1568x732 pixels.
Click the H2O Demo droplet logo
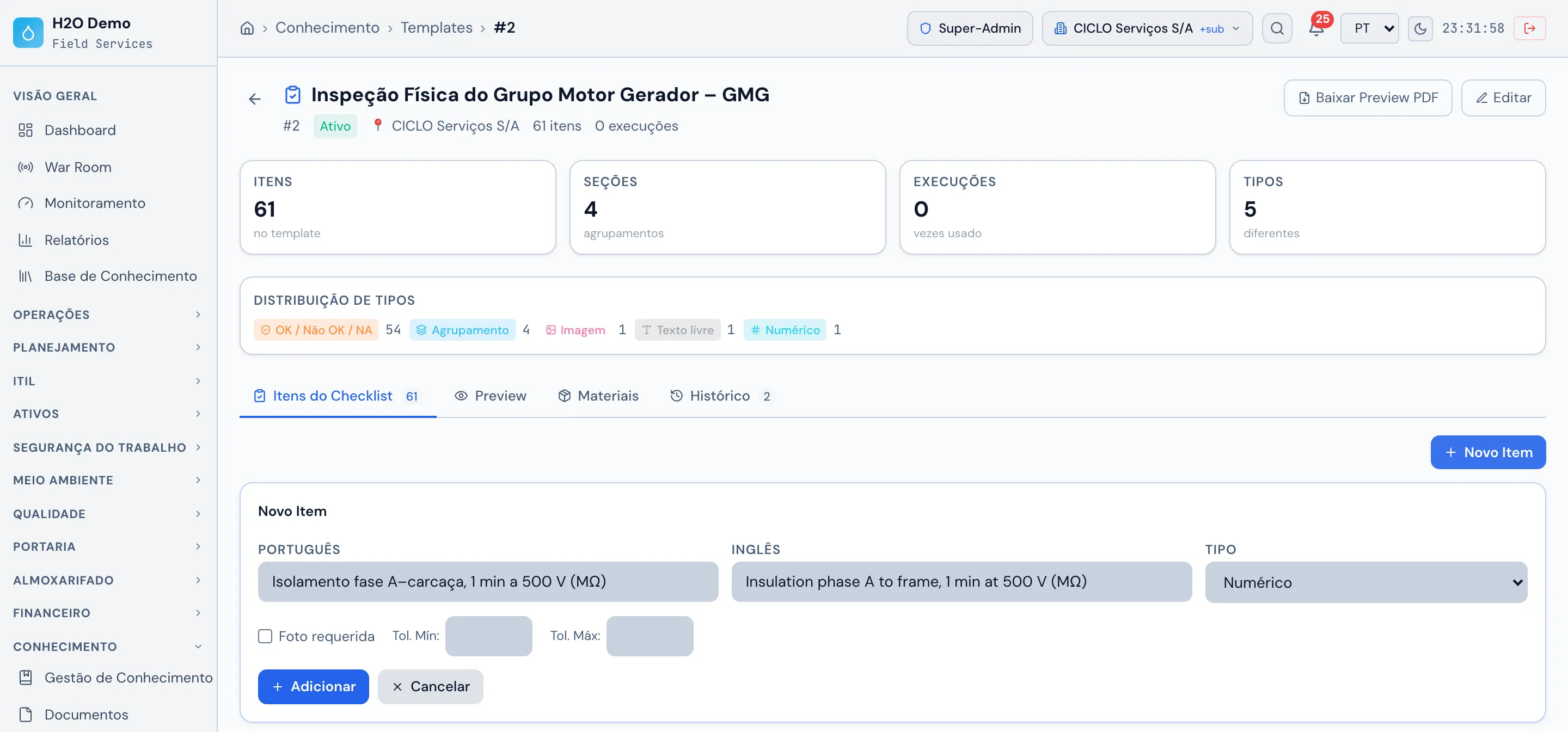pyautogui.click(x=28, y=33)
